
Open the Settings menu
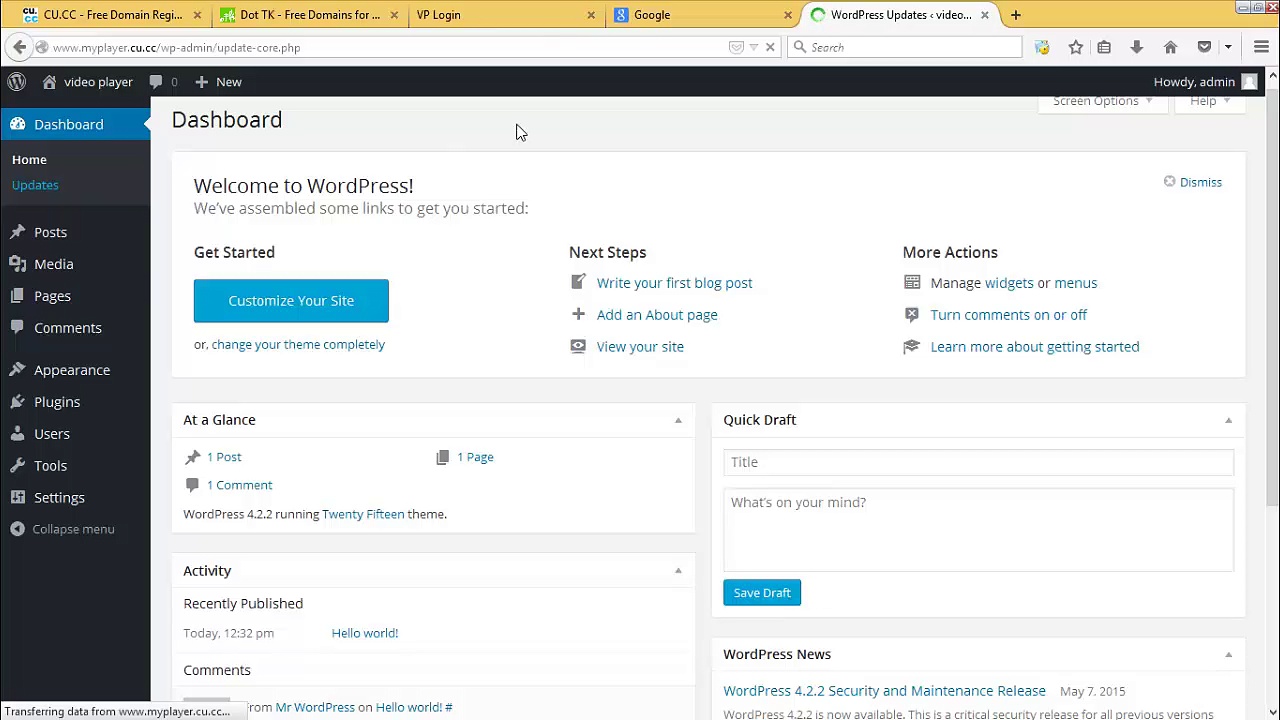(59, 498)
